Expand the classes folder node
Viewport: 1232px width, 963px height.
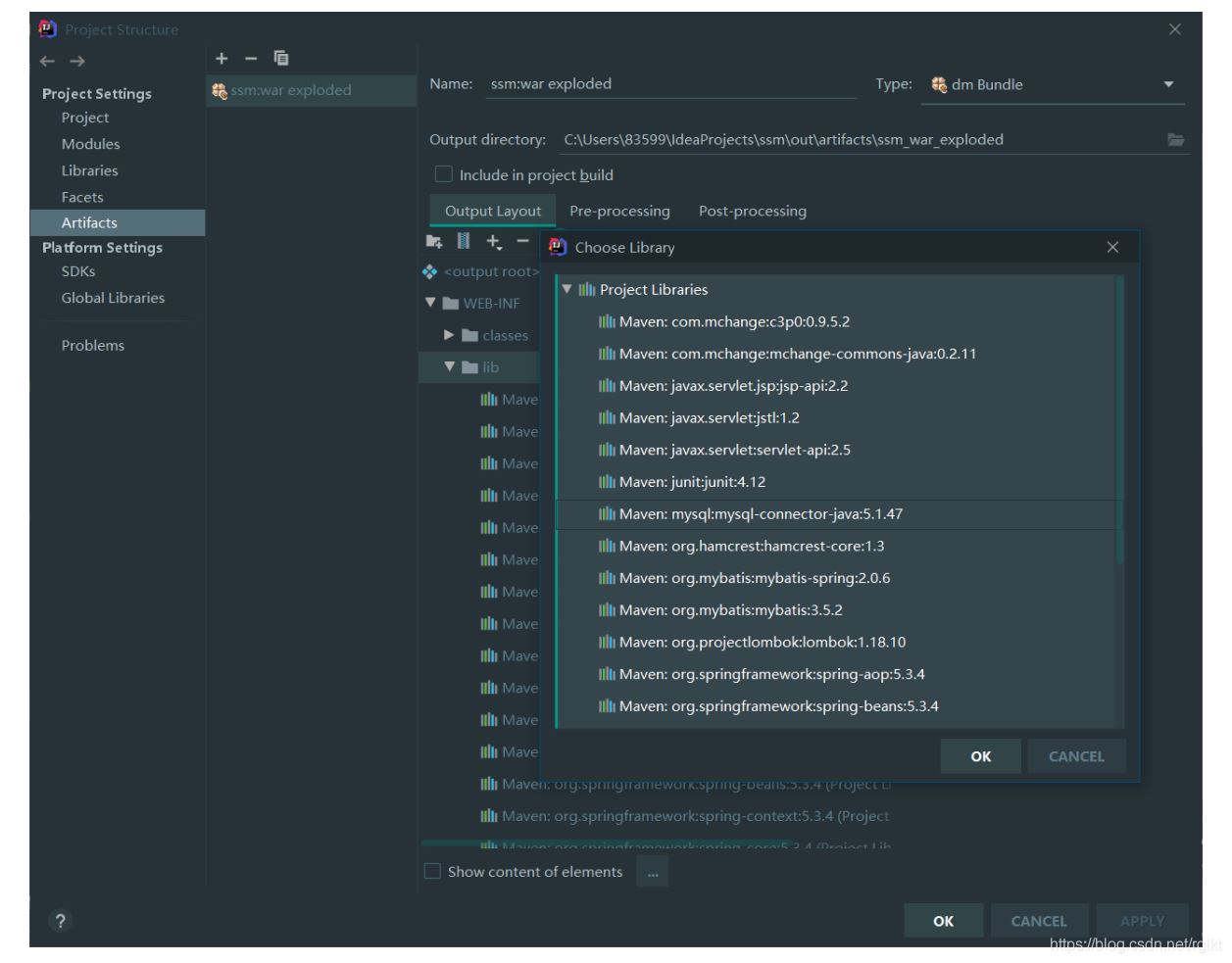click(x=449, y=335)
